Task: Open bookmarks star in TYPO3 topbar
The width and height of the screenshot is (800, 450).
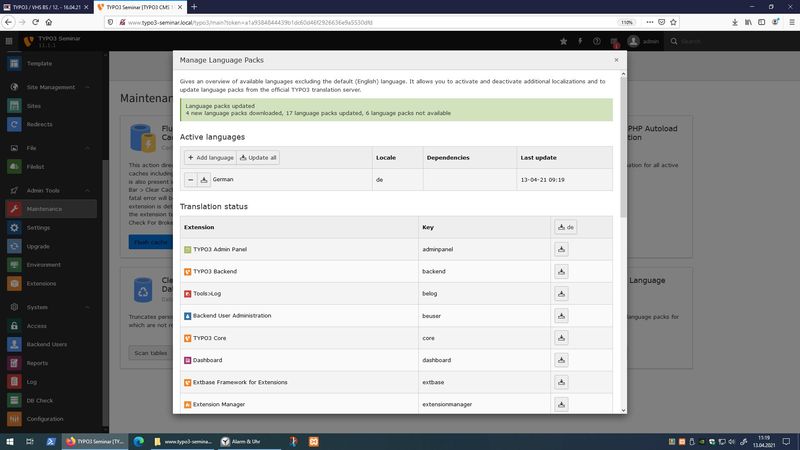Action: point(563,41)
